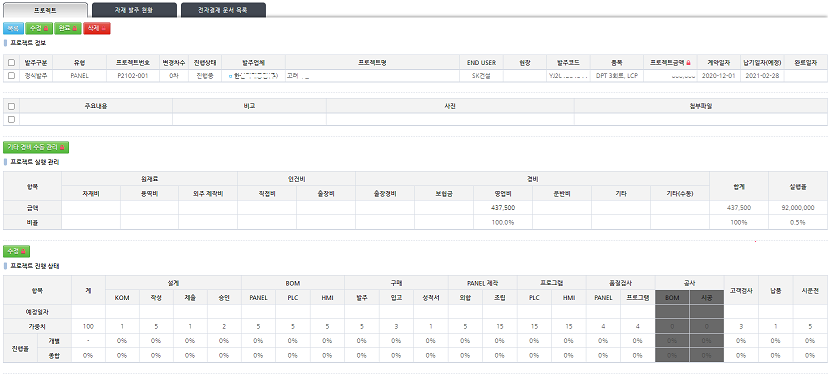Open 기타 경비 수동 관리 button
The height and width of the screenshot is (374, 836).
36,147
